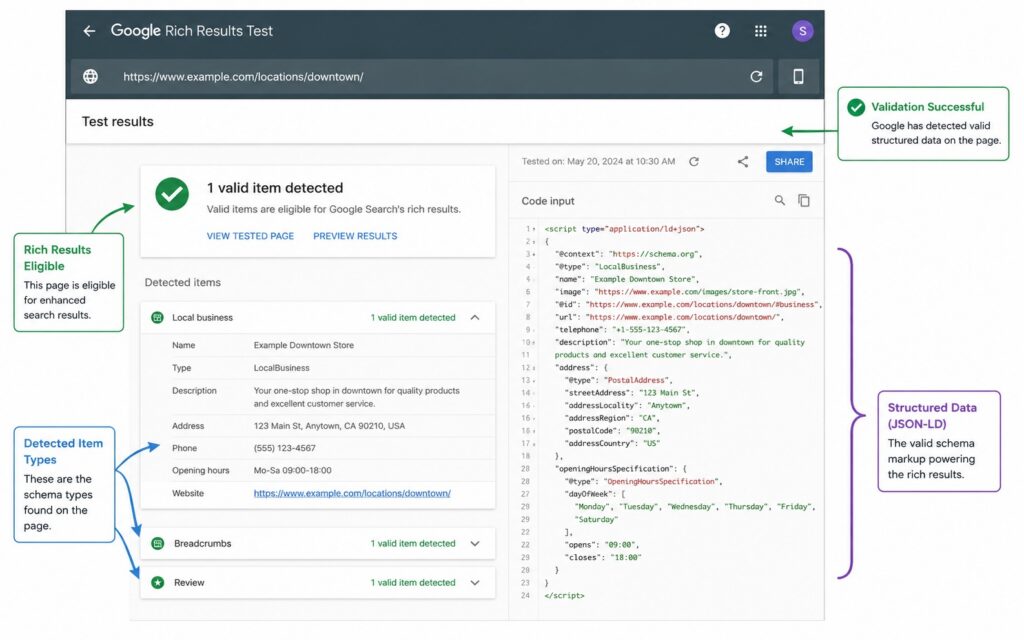The image size is (1024, 640).
Task: Click the Local business type icon
Action: point(157,317)
